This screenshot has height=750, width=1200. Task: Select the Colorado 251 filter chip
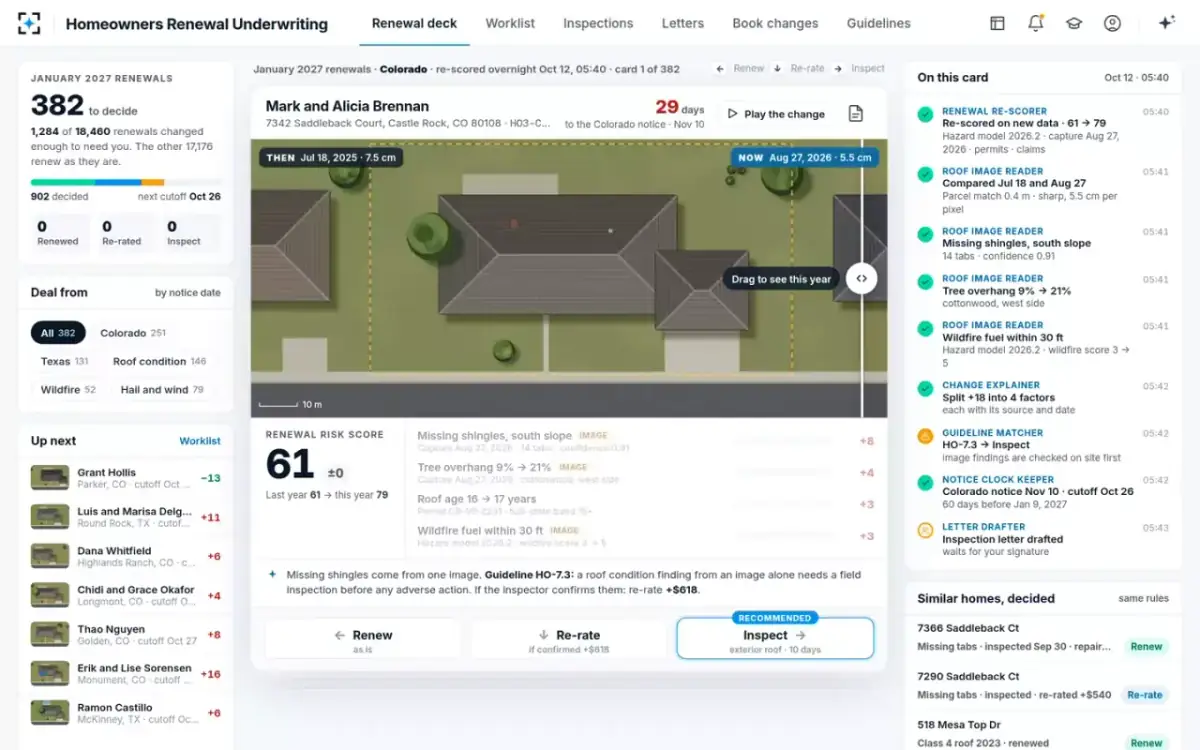tap(133, 333)
